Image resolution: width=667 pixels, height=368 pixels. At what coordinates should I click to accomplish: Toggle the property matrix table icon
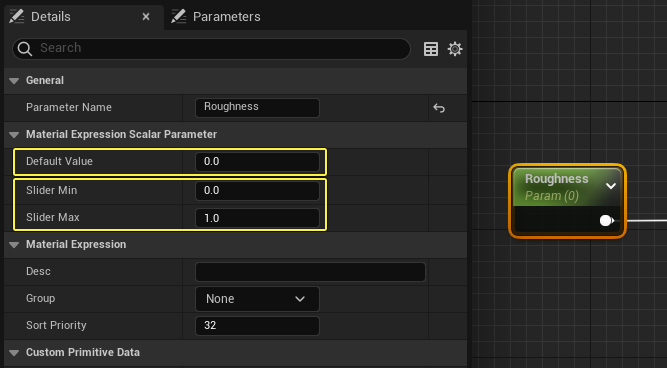click(431, 49)
